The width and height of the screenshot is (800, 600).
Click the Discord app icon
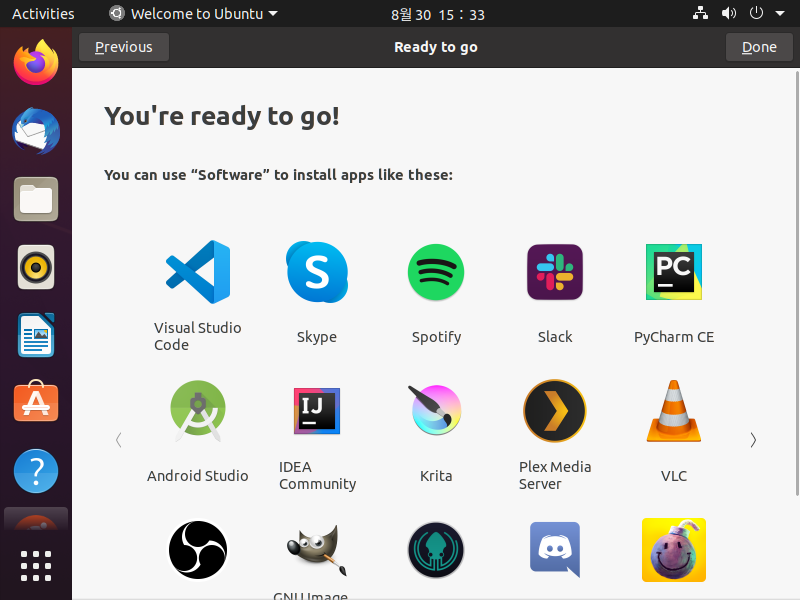click(555, 549)
